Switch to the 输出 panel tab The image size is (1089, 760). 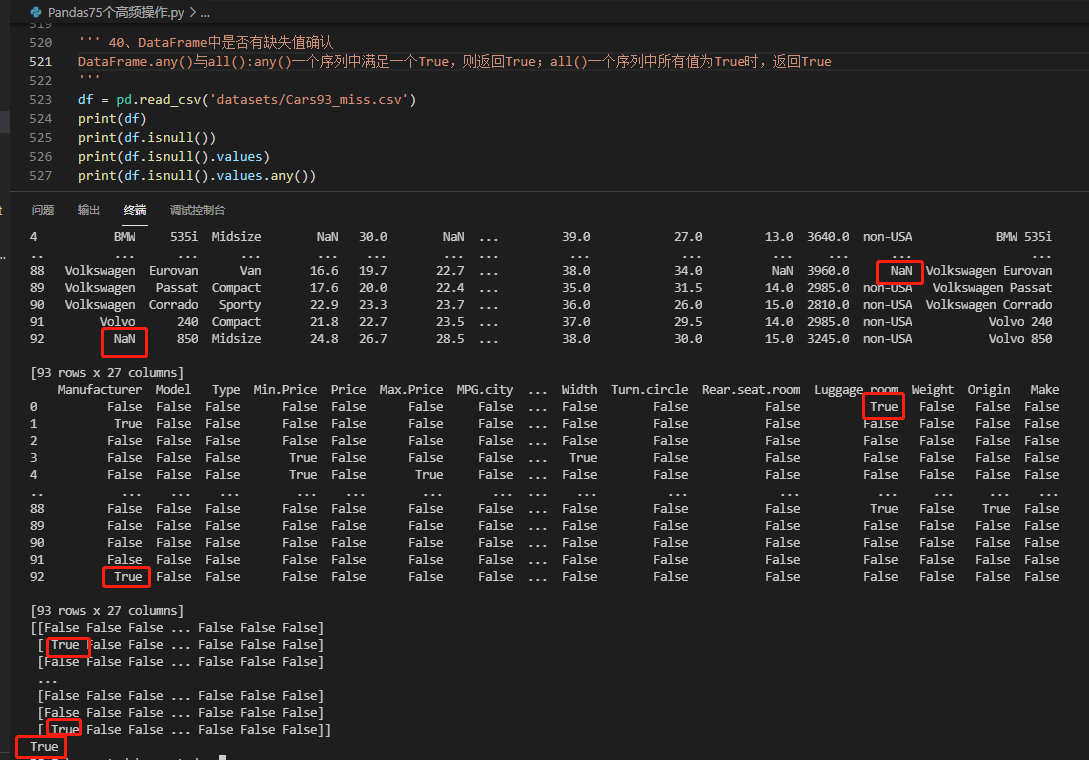[89, 210]
